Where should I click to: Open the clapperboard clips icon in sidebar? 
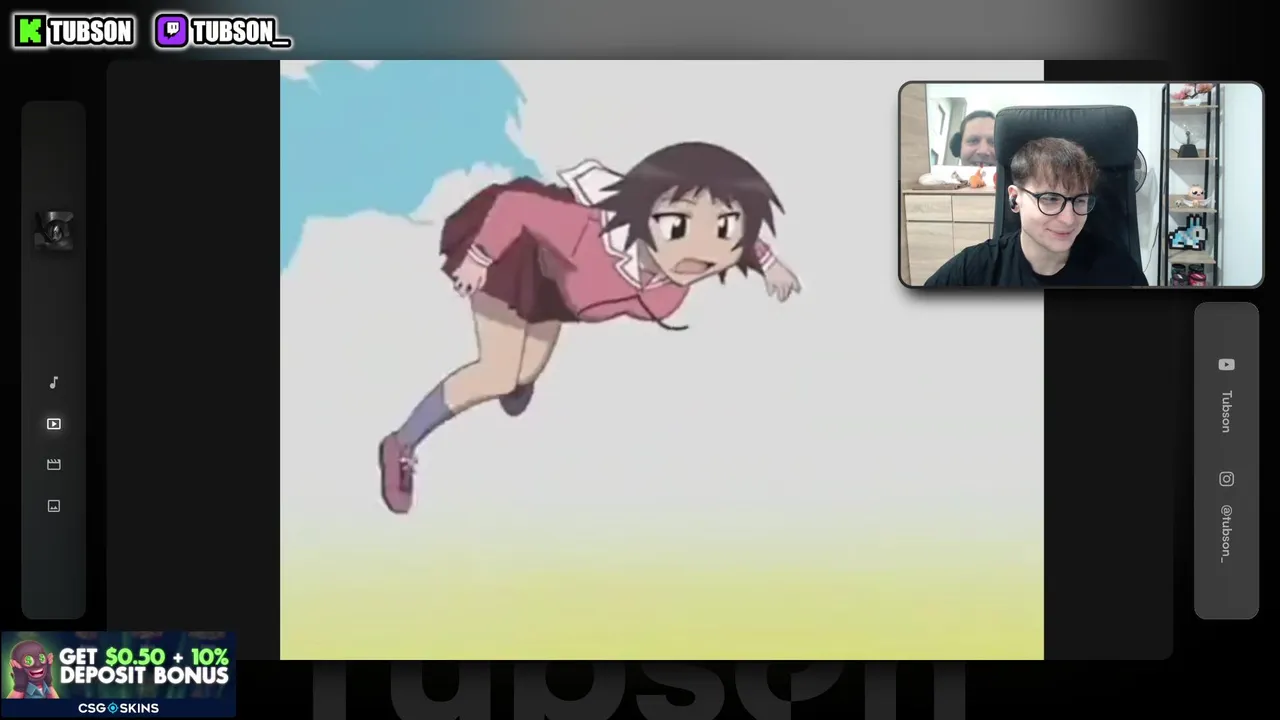[x=54, y=465]
